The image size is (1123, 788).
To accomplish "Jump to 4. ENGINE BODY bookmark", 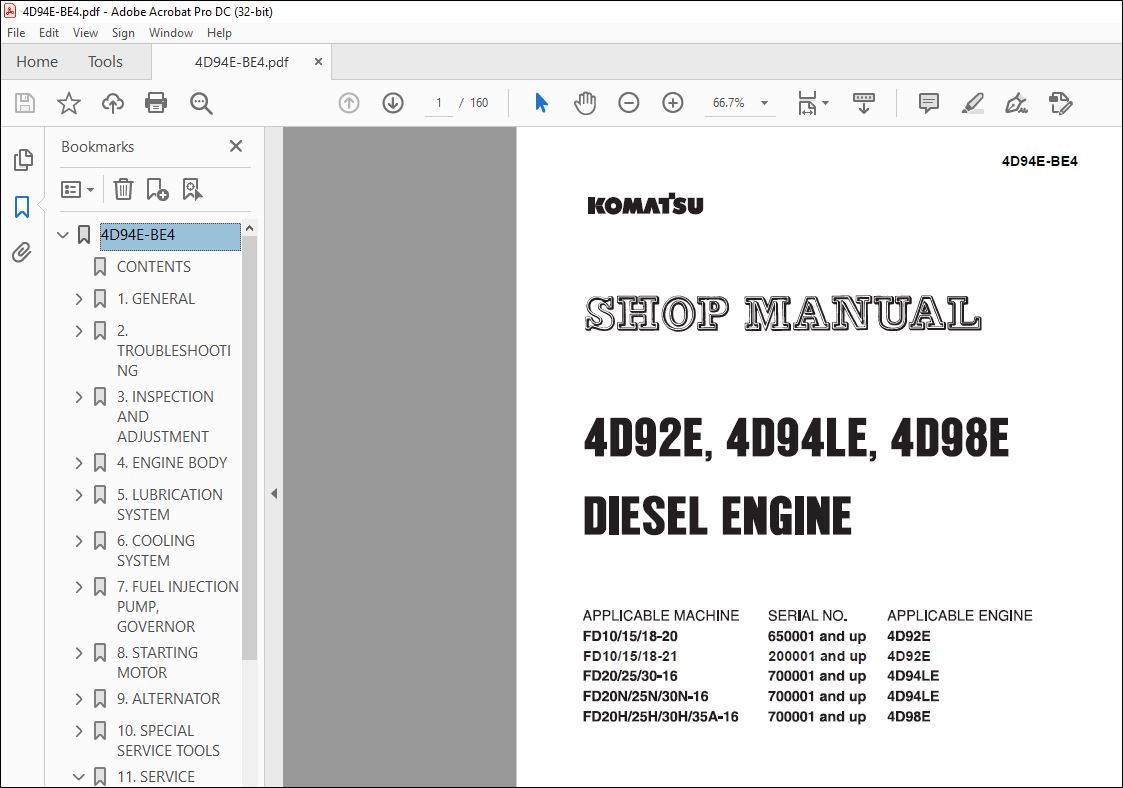I will click(x=172, y=463).
